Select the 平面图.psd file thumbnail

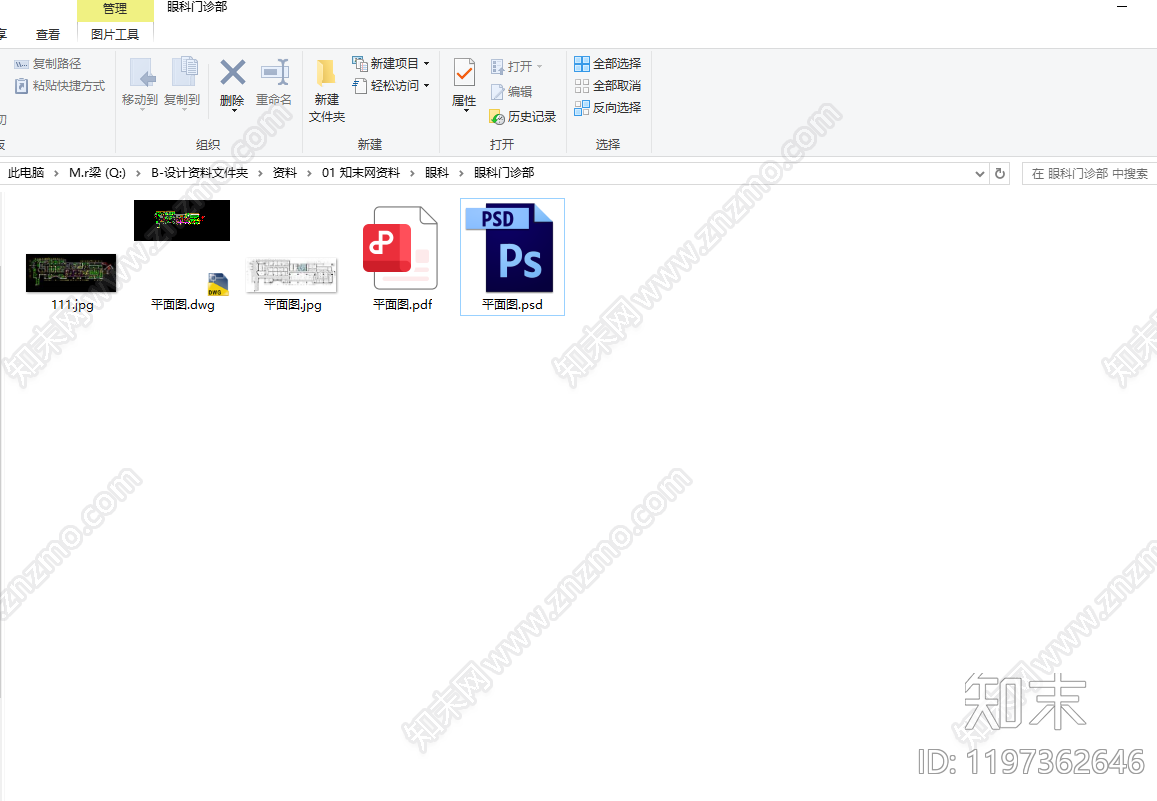pyautogui.click(x=512, y=257)
